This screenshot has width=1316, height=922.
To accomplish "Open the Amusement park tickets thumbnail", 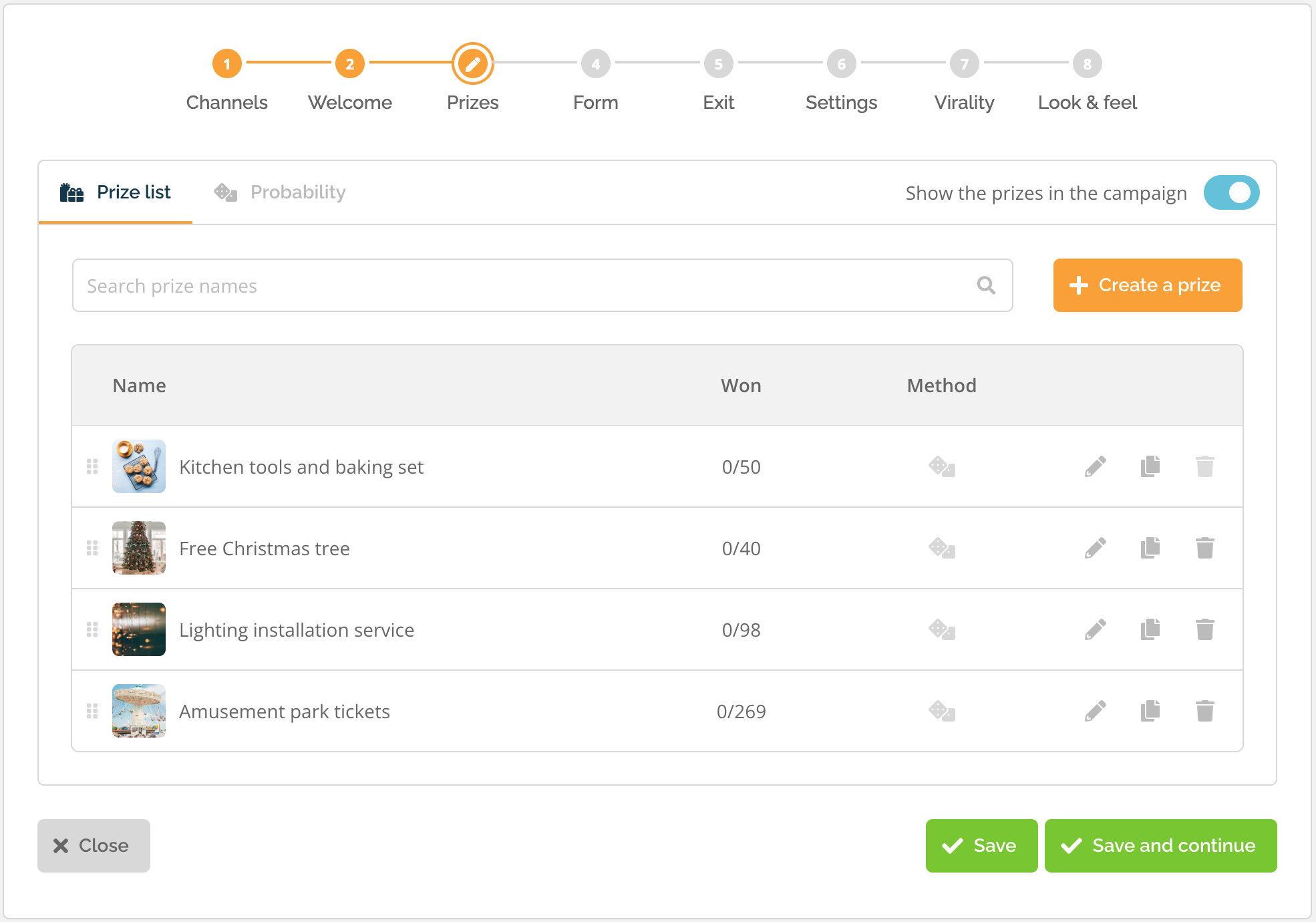I will point(139,711).
